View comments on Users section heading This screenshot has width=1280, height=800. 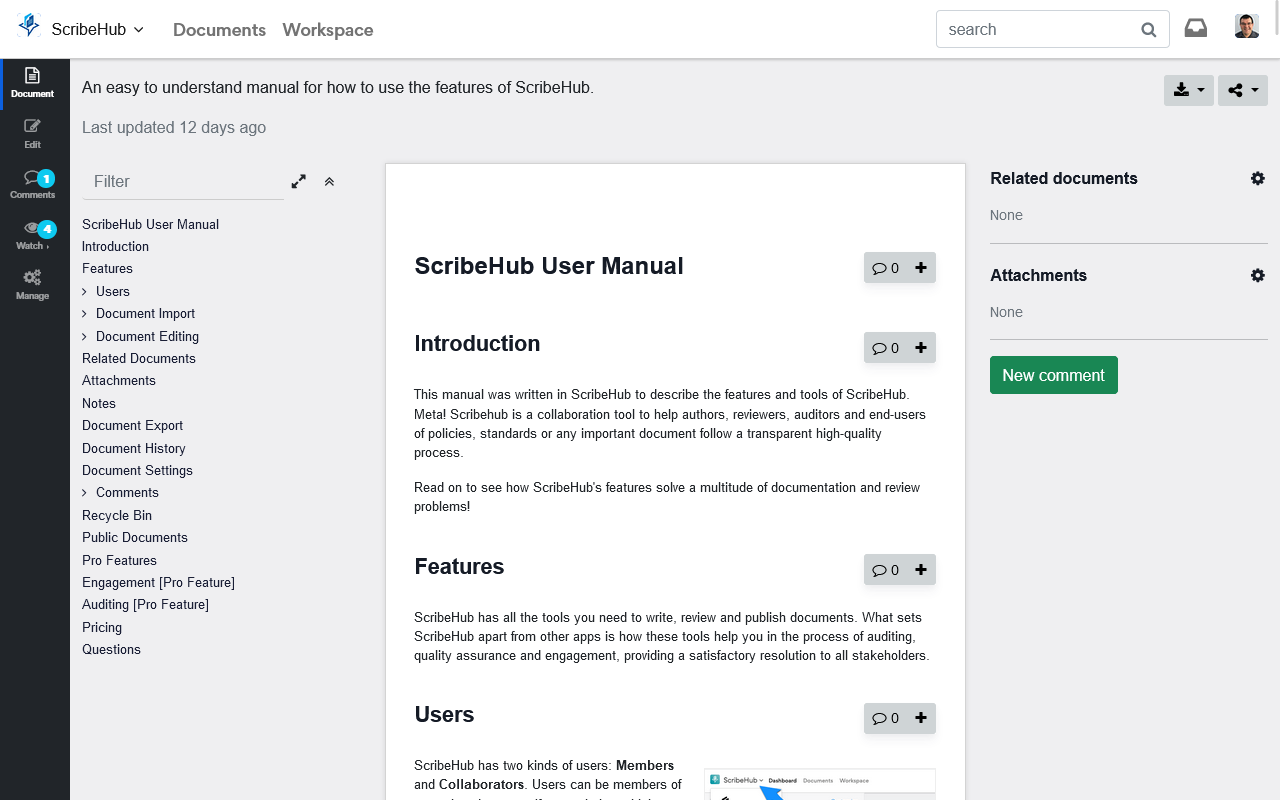(x=885, y=718)
